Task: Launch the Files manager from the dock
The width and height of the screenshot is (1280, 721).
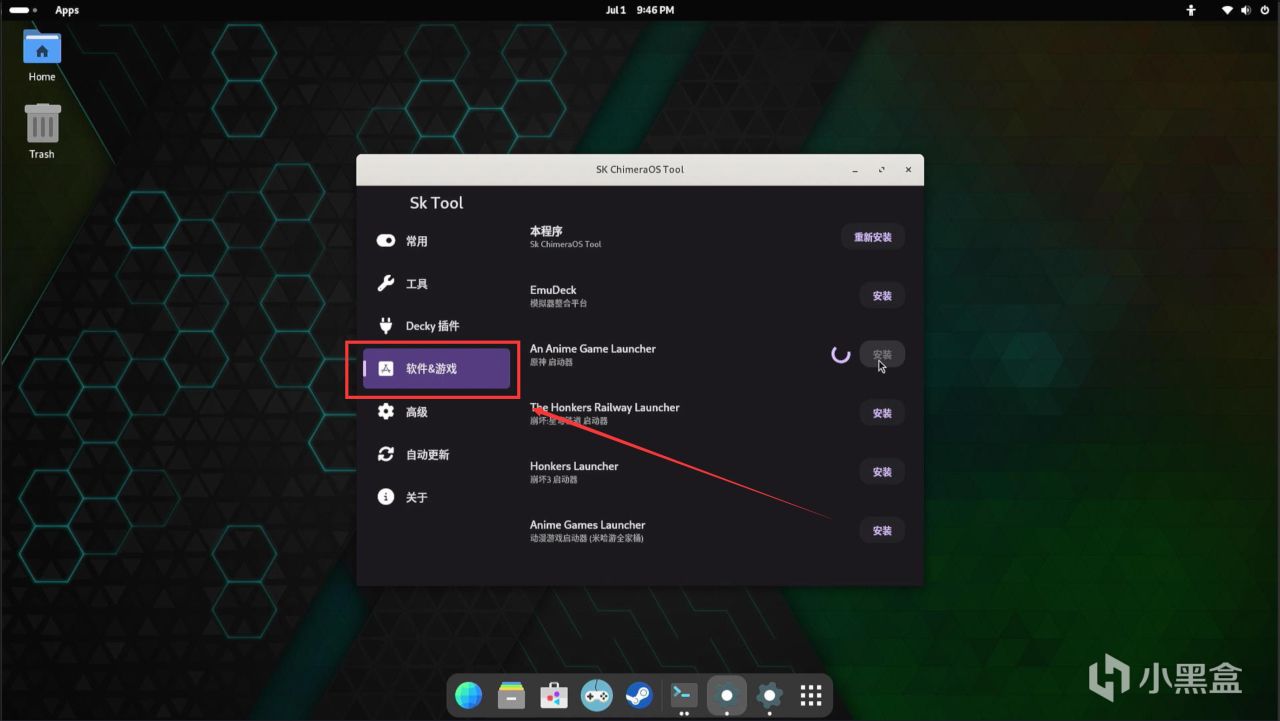Action: click(512, 695)
